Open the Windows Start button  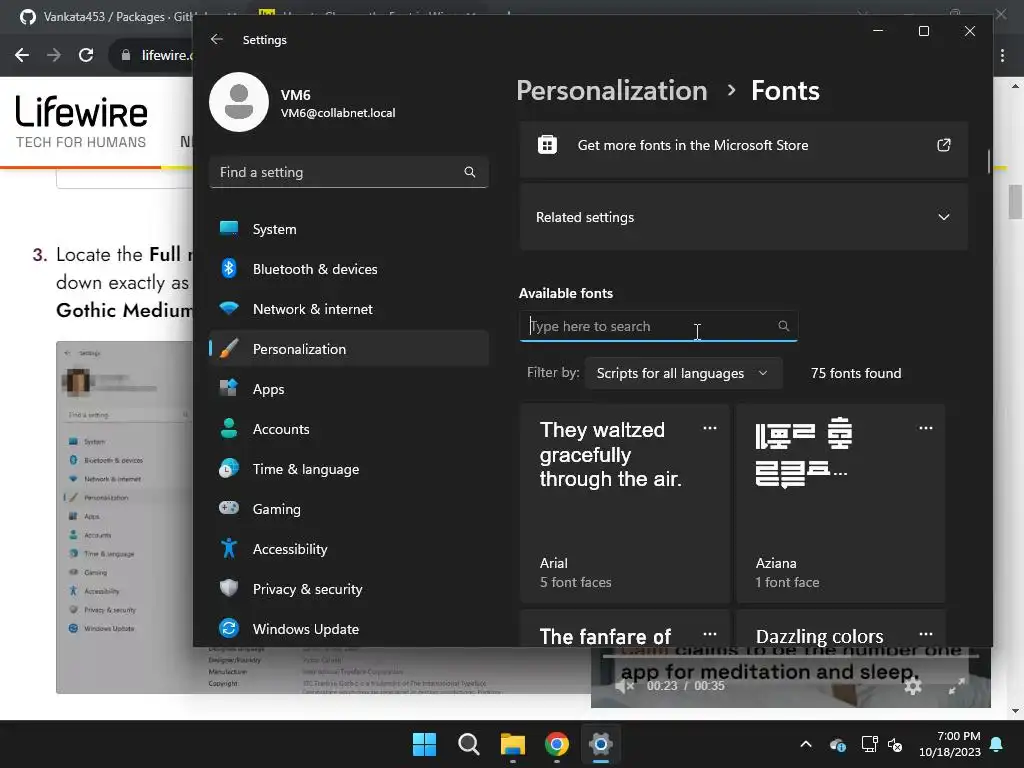(424, 744)
